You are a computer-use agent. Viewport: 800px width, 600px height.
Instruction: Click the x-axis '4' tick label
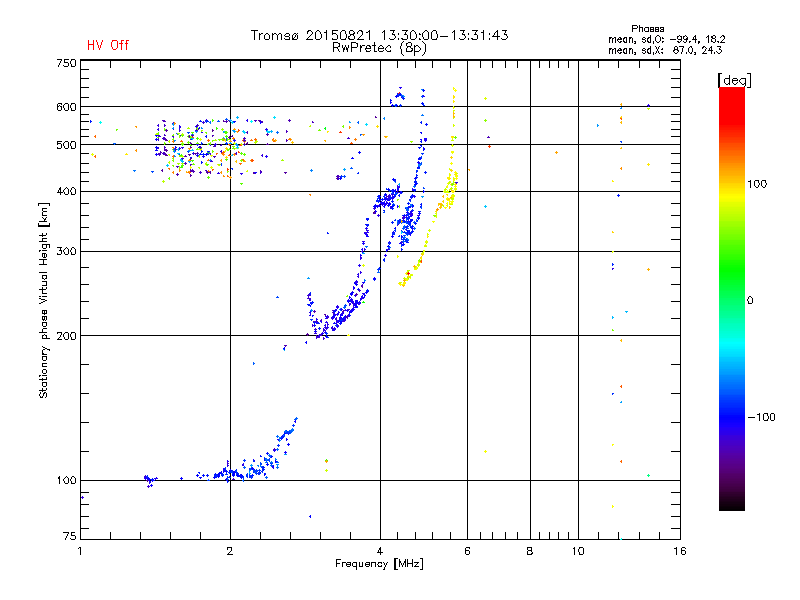coord(380,551)
